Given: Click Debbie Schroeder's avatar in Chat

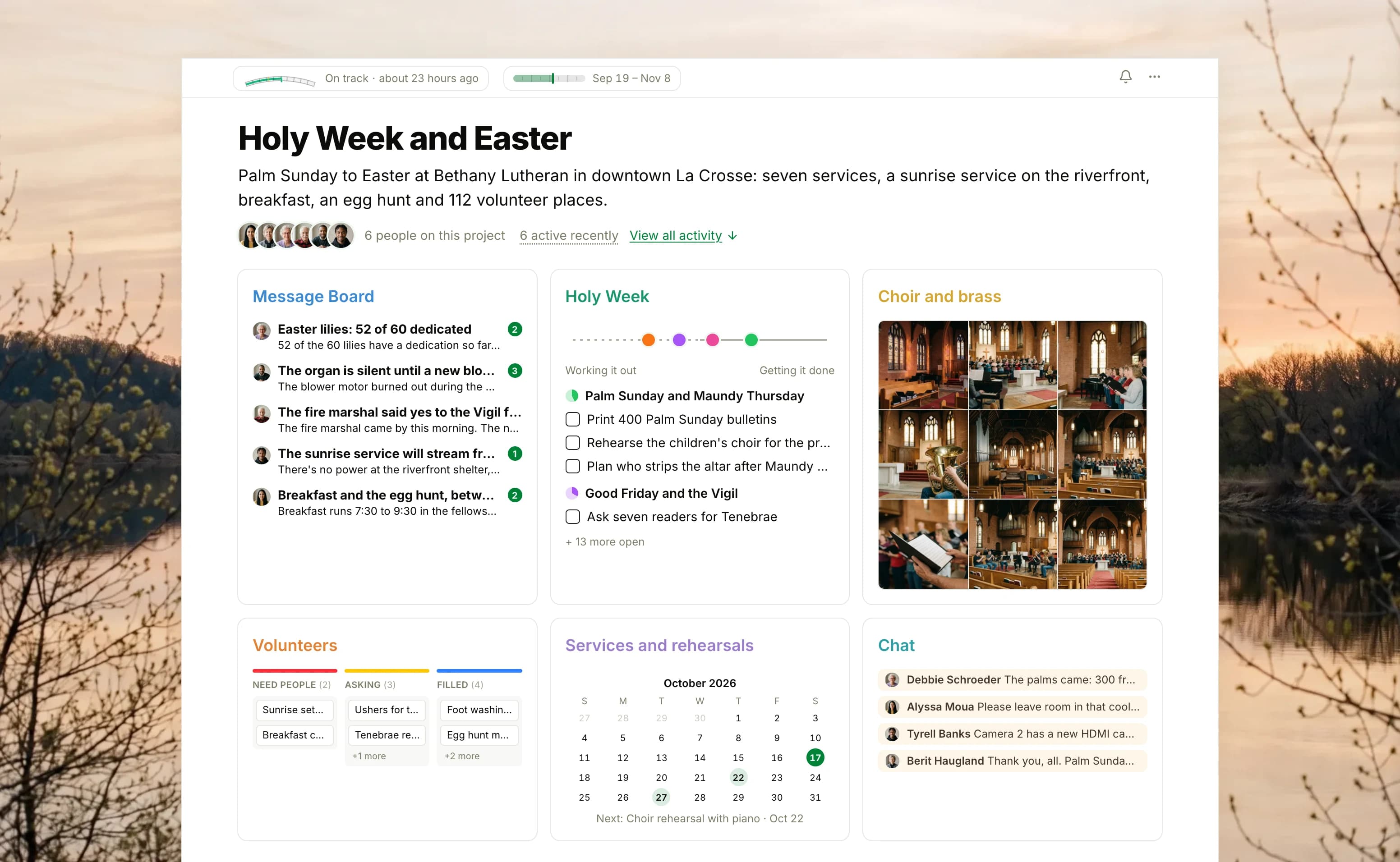Looking at the screenshot, I should pos(892,679).
